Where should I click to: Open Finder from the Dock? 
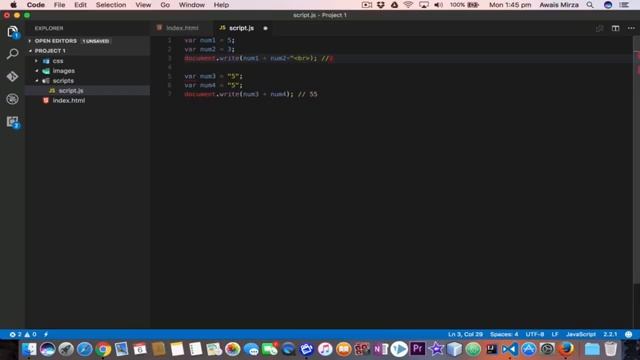pyautogui.click(x=29, y=349)
